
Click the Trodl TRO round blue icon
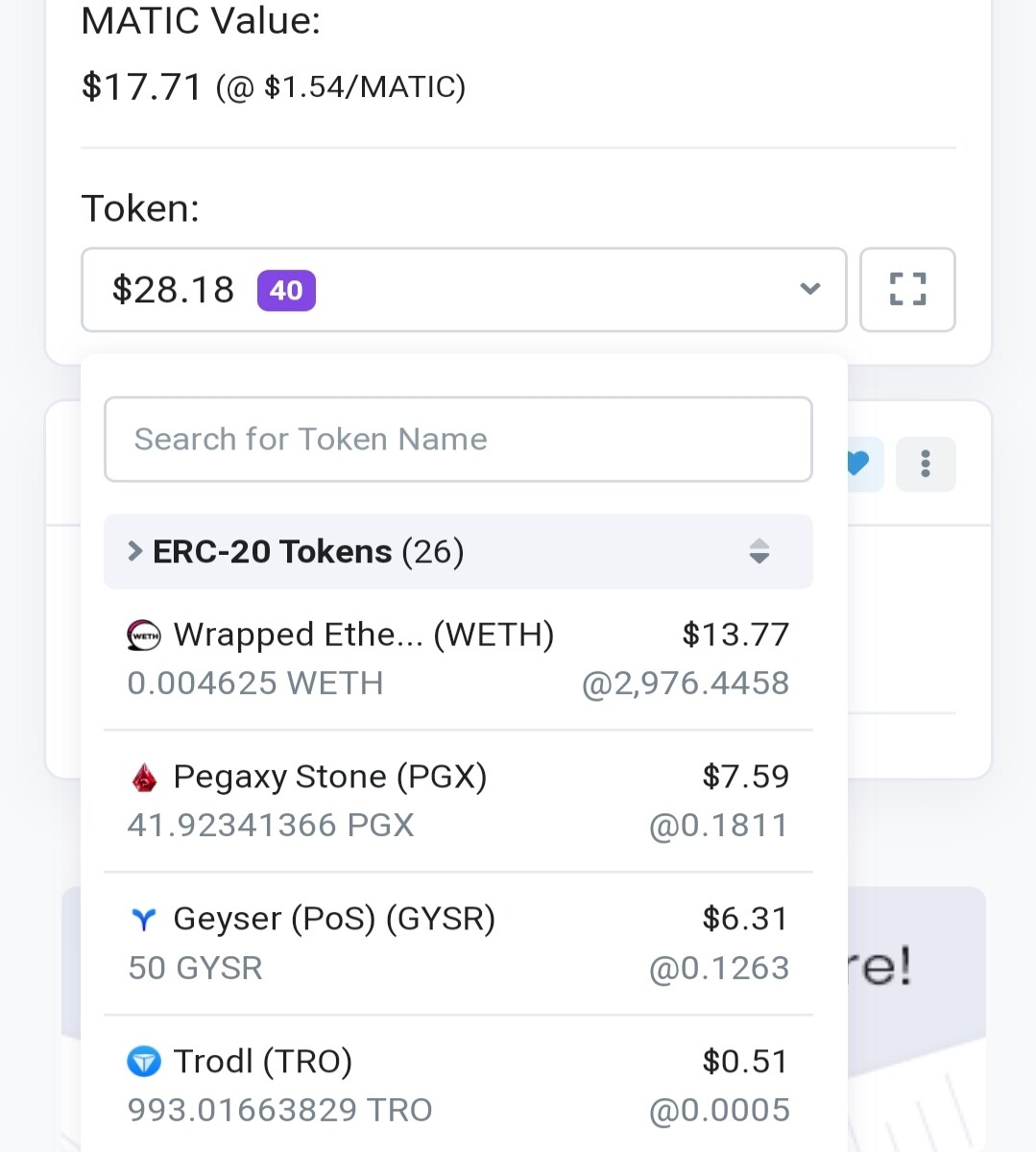click(144, 1063)
